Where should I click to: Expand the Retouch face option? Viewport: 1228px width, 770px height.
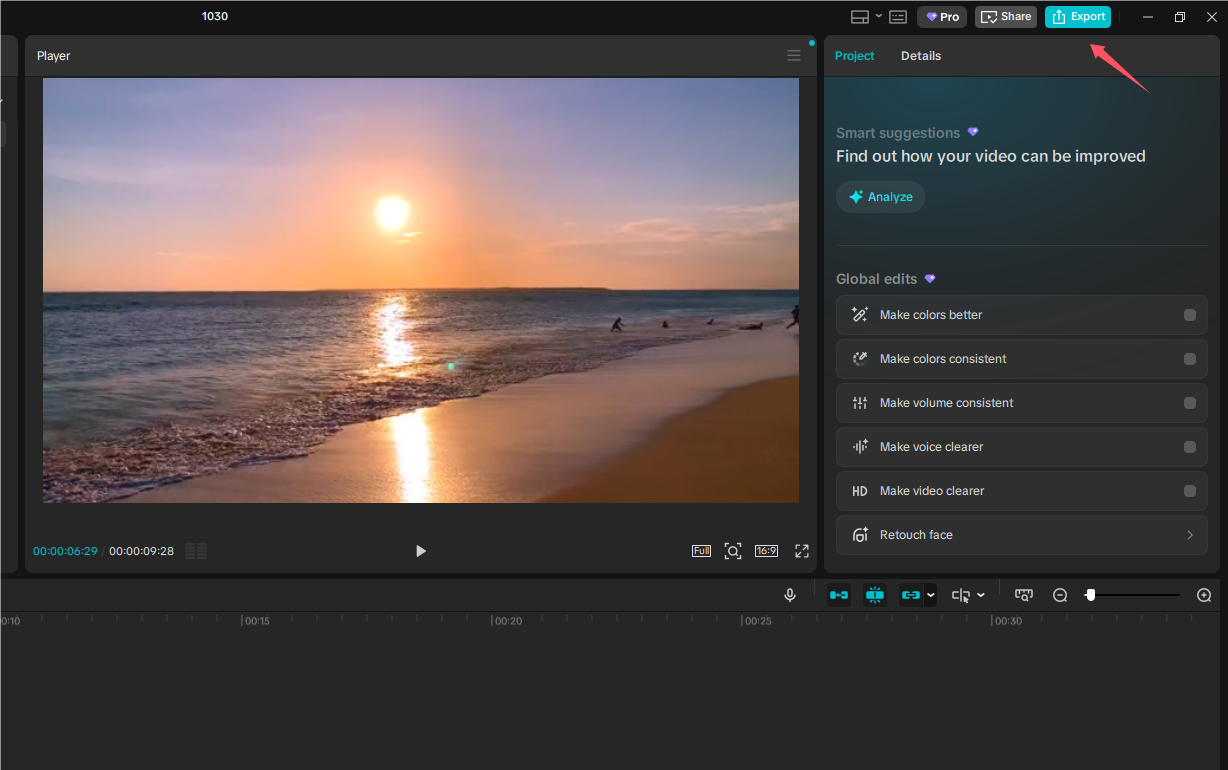pyautogui.click(x=1189, y=534)
